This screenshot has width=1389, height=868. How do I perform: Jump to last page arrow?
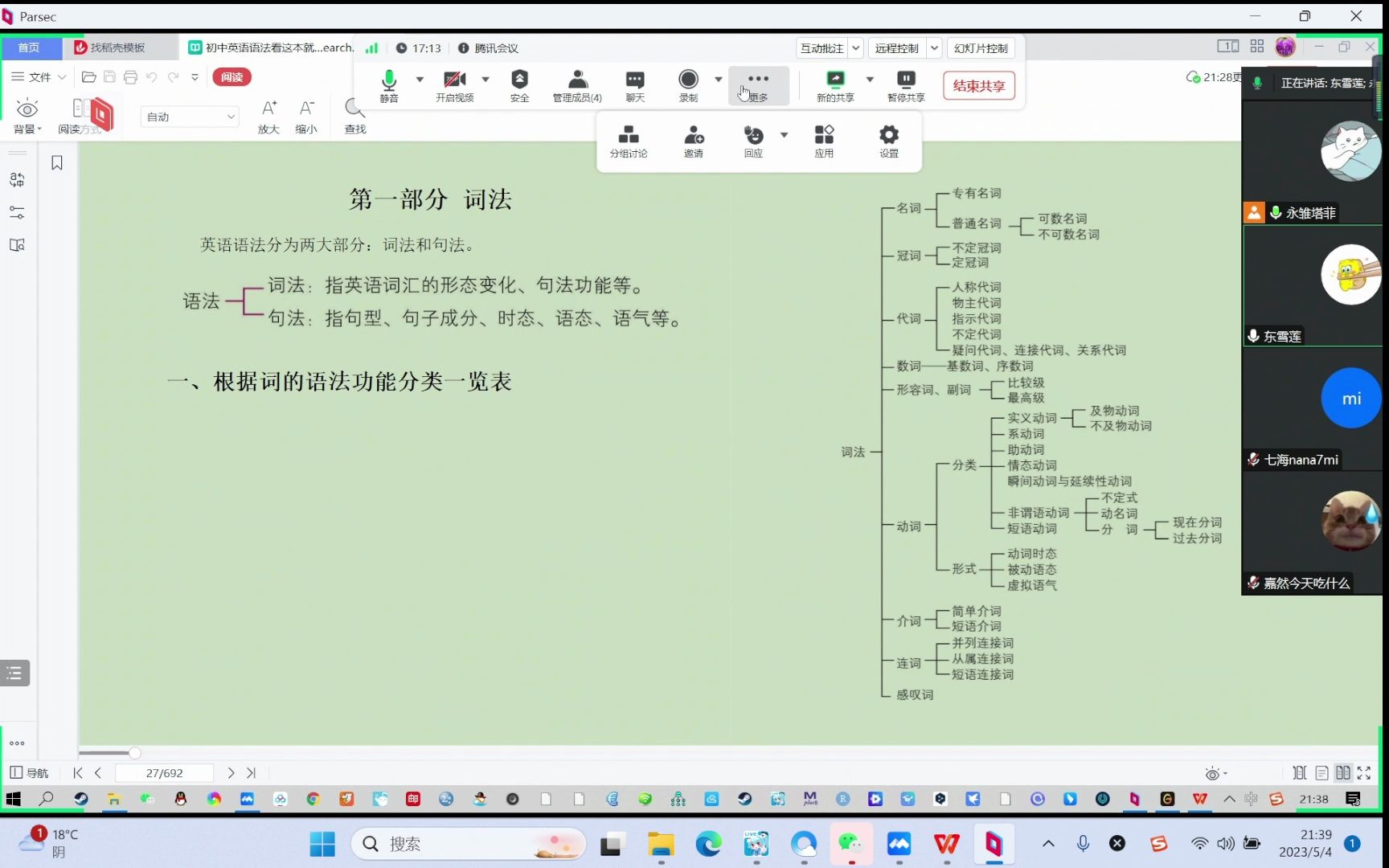click(x=251, y=773)
